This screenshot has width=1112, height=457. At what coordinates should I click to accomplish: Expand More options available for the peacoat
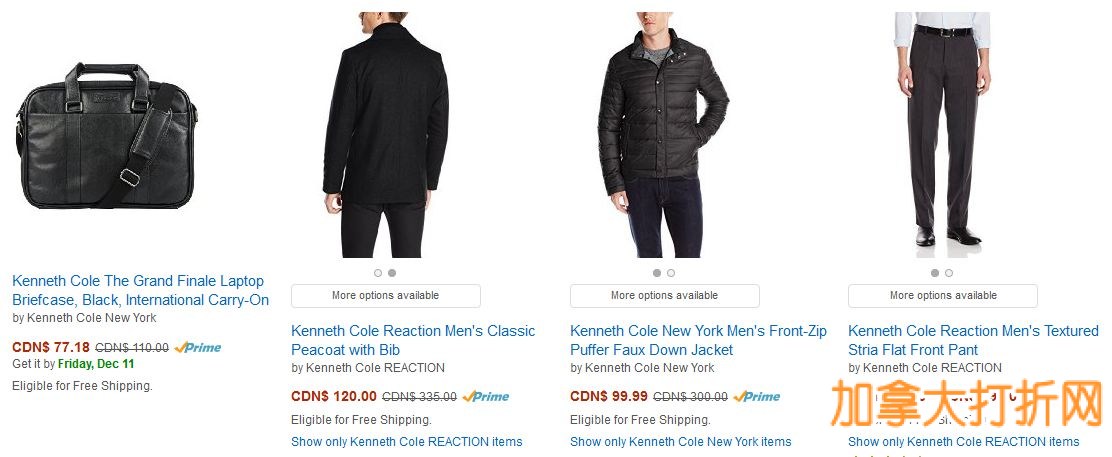coord(385,296)
